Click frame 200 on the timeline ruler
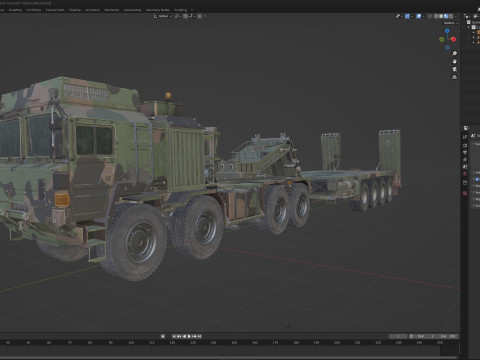The image size is (480, 360). click(337, 343)
